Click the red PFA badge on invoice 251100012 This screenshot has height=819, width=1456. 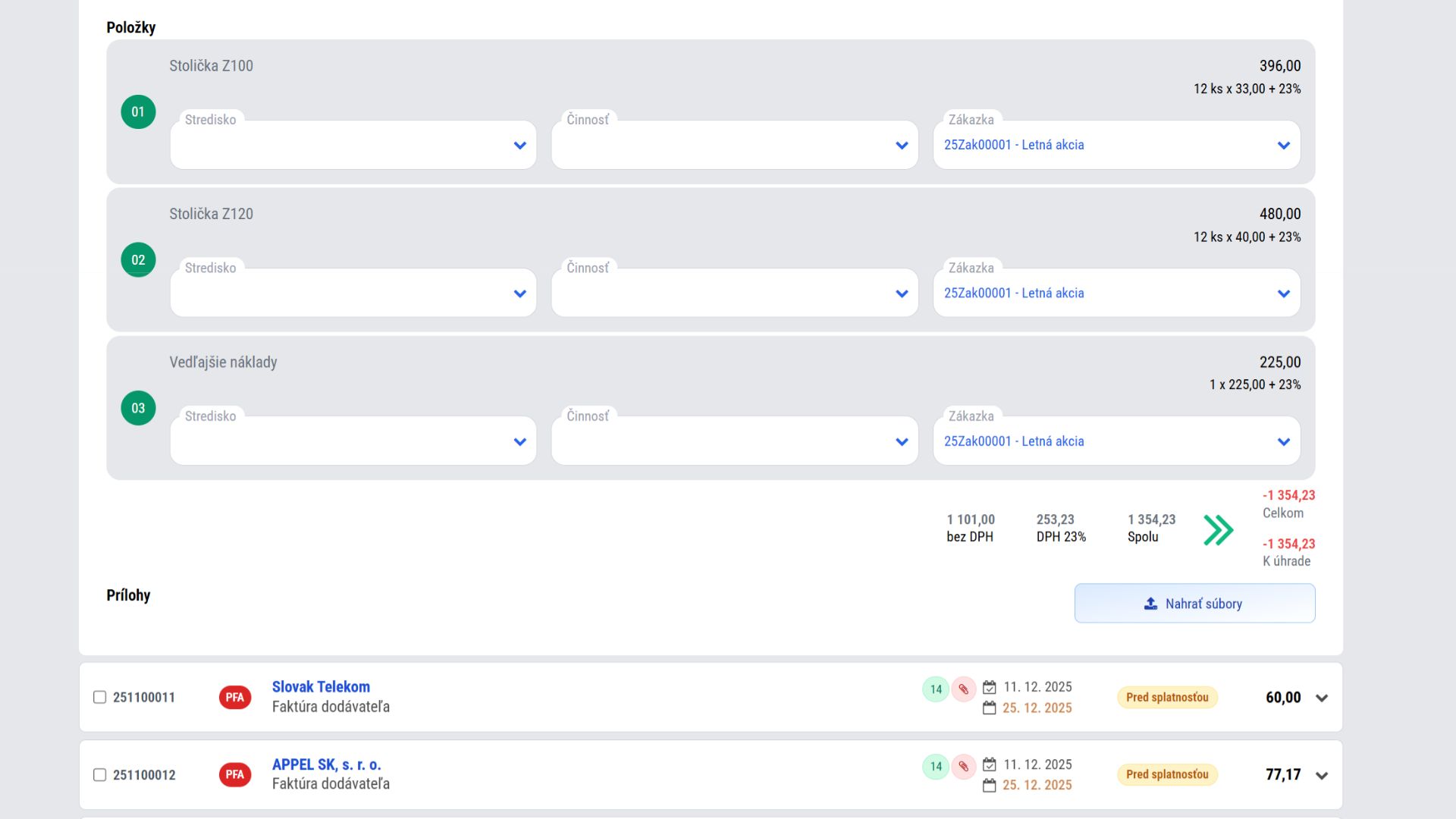click(235, 774)
